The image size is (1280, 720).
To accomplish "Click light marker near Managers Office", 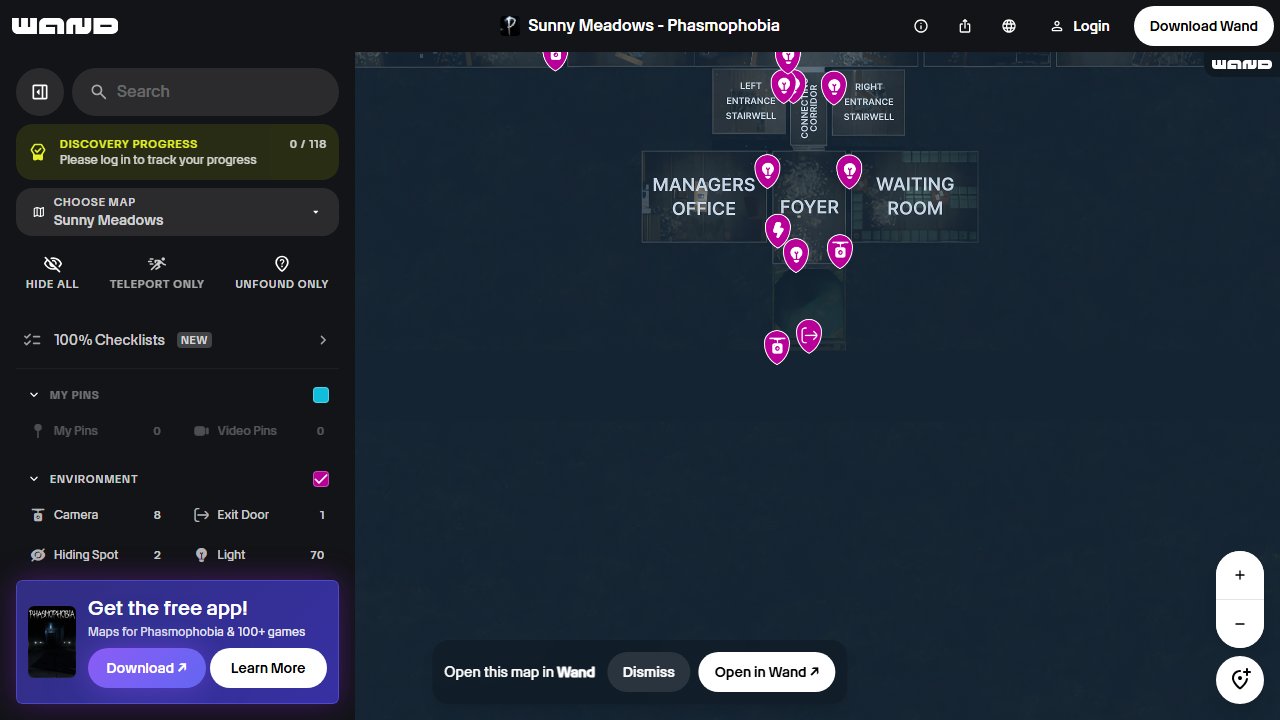I will [x=767, y=171].
